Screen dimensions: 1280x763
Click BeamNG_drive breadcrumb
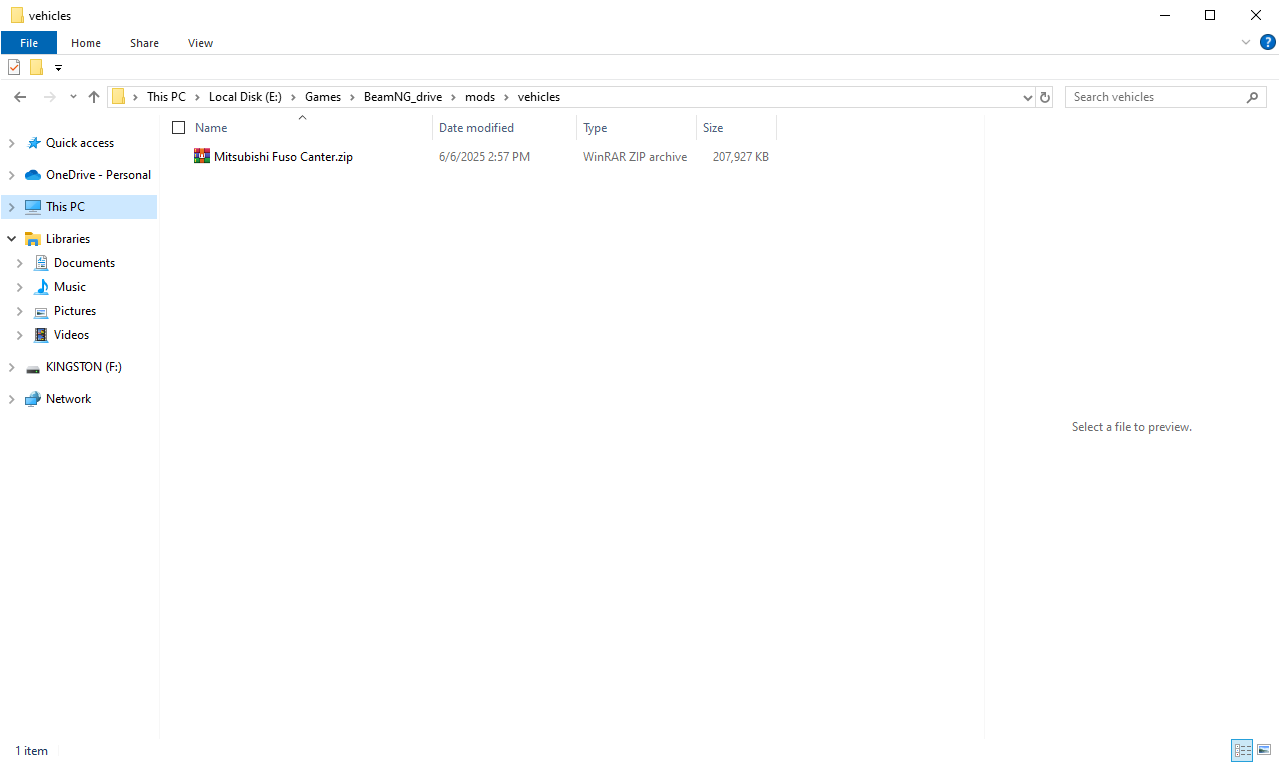[x=403, y=97]
